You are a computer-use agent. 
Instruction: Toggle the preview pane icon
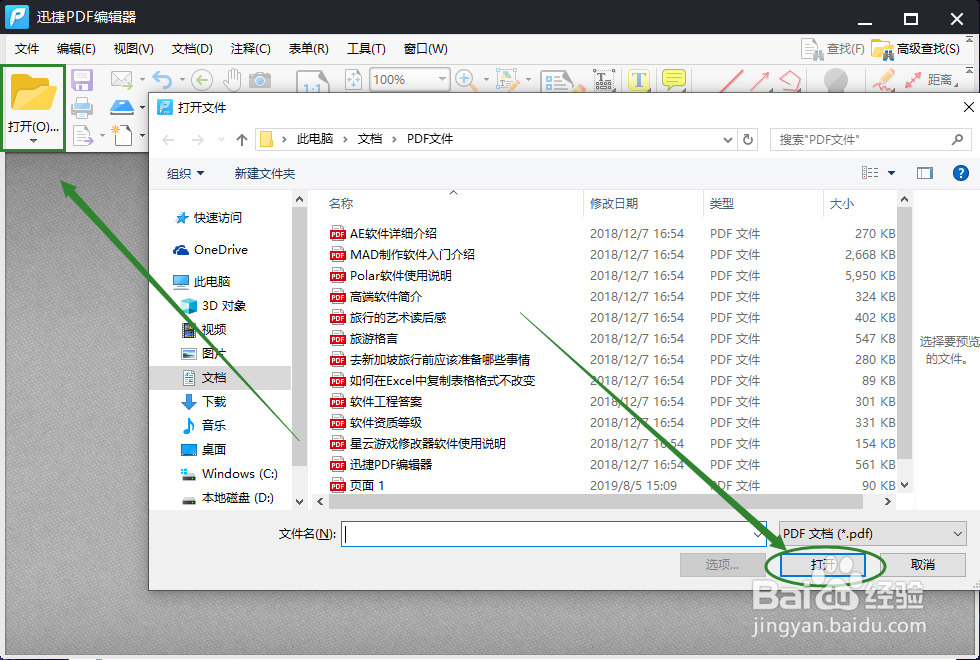[924, 173]
